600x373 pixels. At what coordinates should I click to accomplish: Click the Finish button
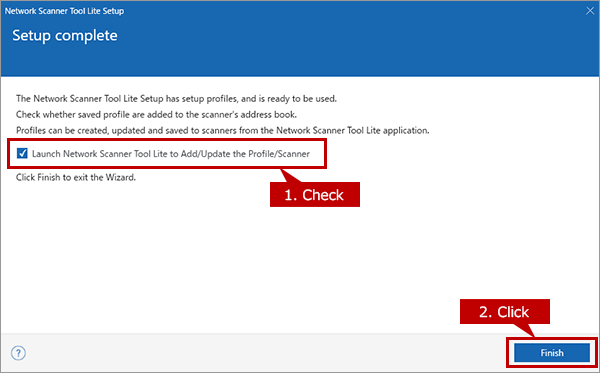551,352
